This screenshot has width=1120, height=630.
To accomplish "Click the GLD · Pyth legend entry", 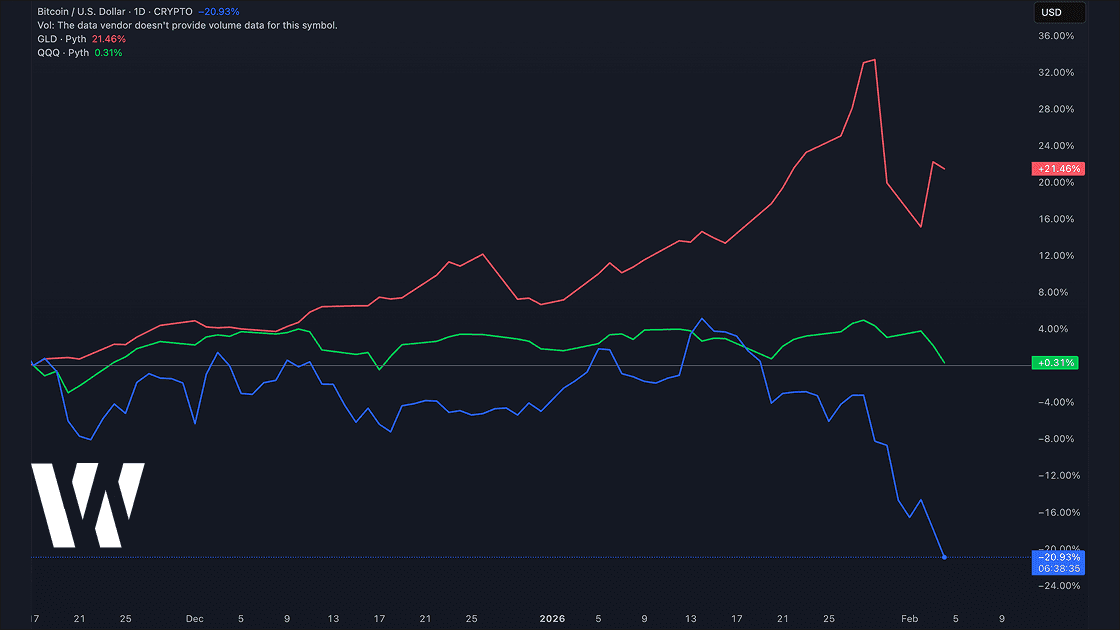I will pos(60,38).
